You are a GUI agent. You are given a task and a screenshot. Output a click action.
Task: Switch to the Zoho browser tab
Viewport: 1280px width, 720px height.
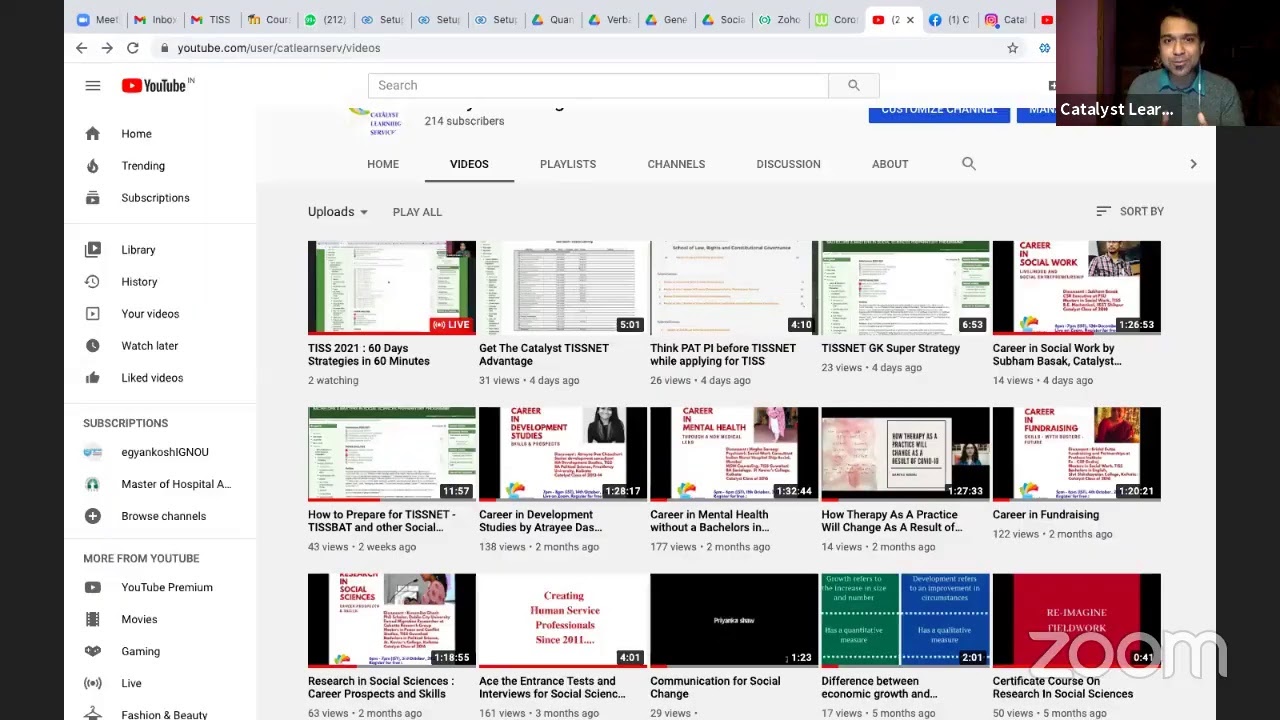click(781, 20)
